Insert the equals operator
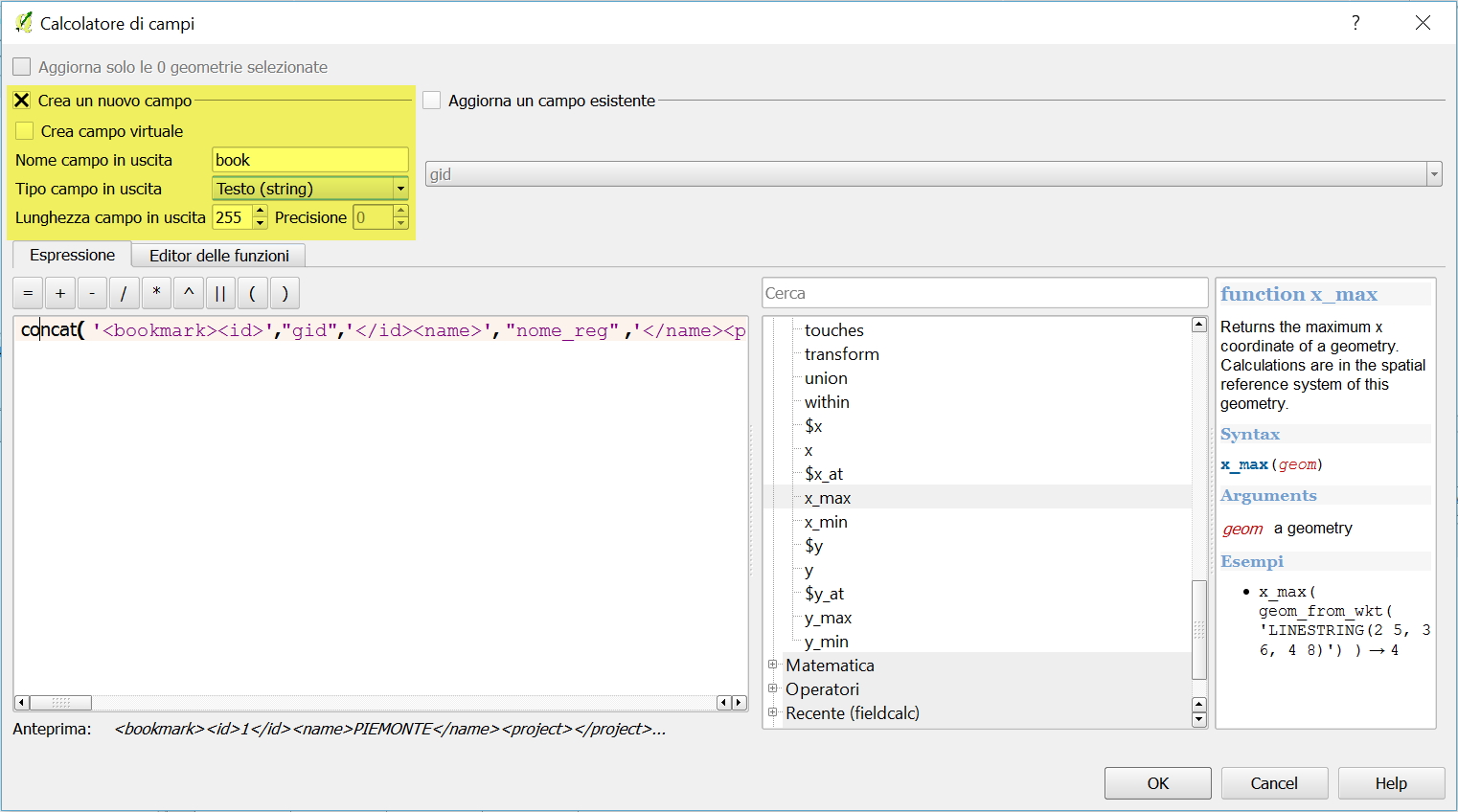 [28, 293]
